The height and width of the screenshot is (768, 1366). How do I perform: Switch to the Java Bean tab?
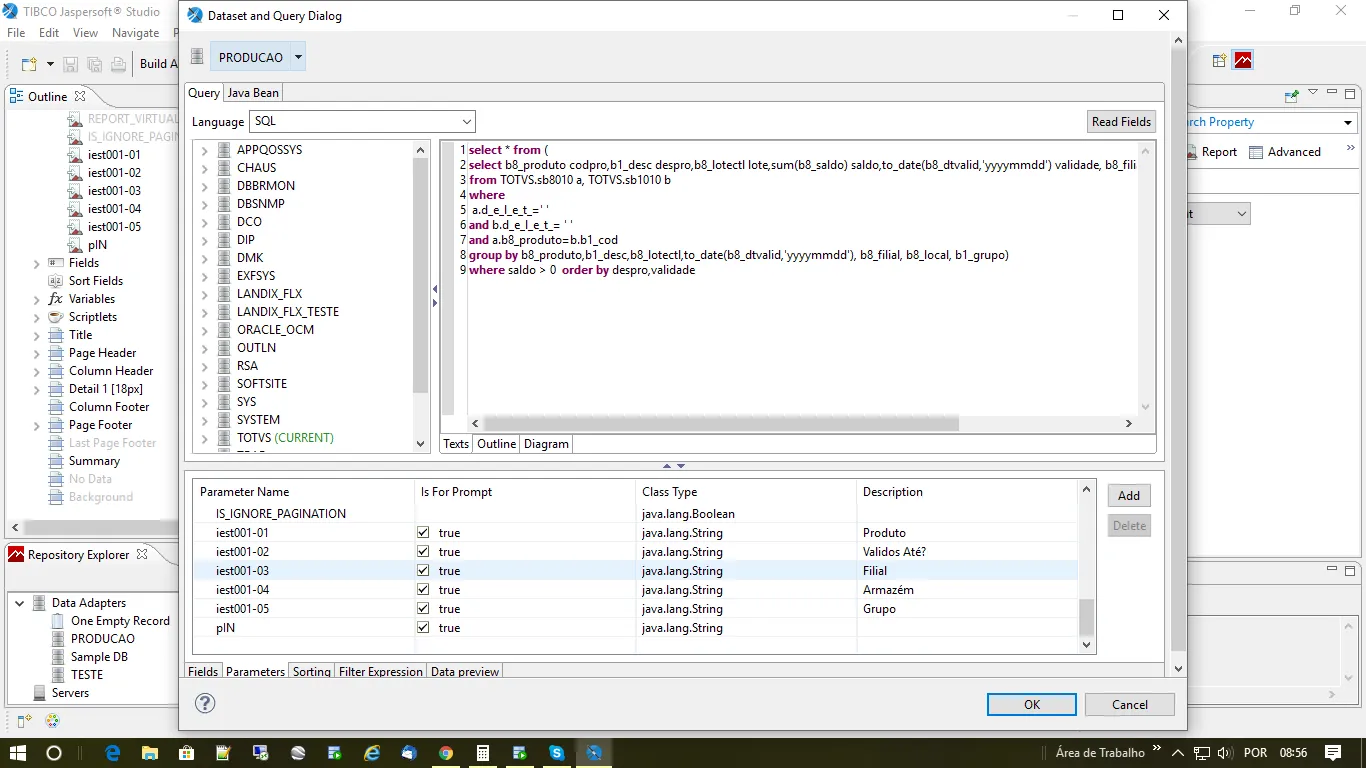(x=253, y=93)
